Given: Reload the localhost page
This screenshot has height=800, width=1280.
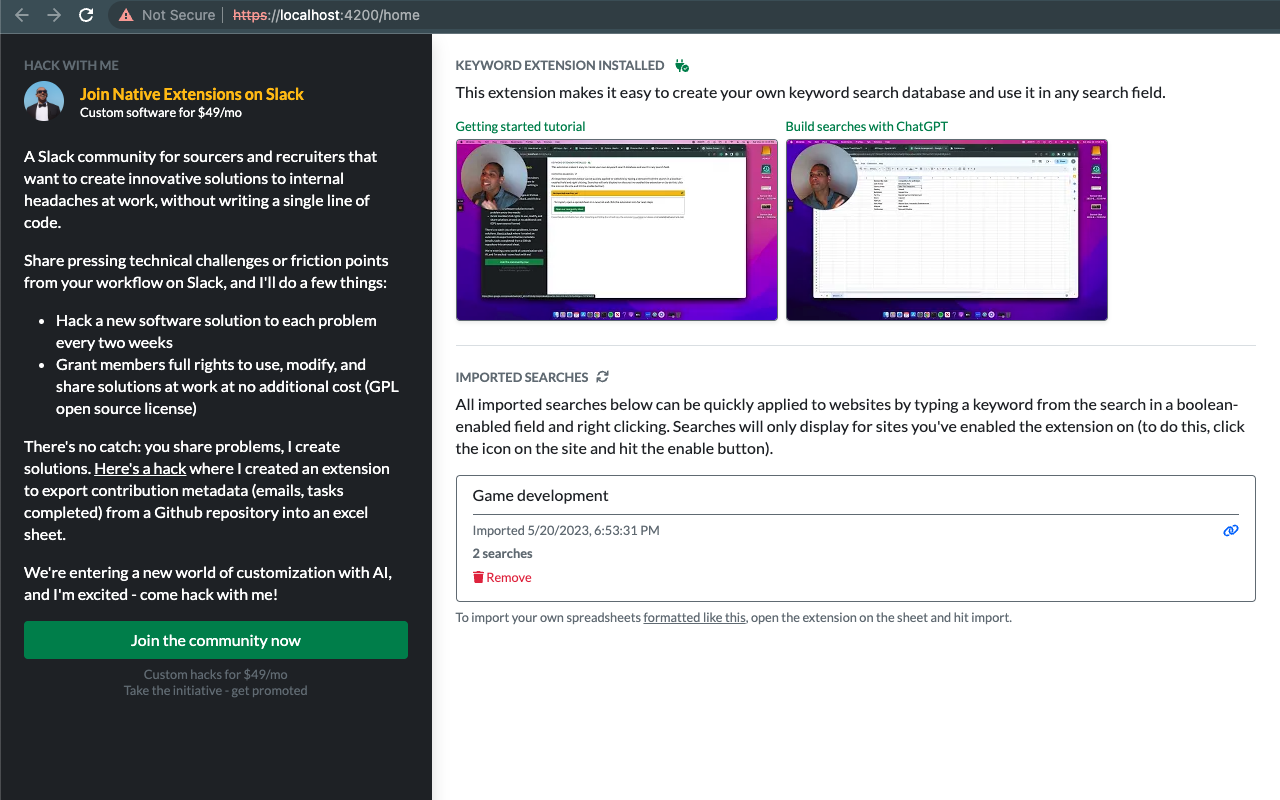Looking at the screenshot, I should [x=86, y=15].
